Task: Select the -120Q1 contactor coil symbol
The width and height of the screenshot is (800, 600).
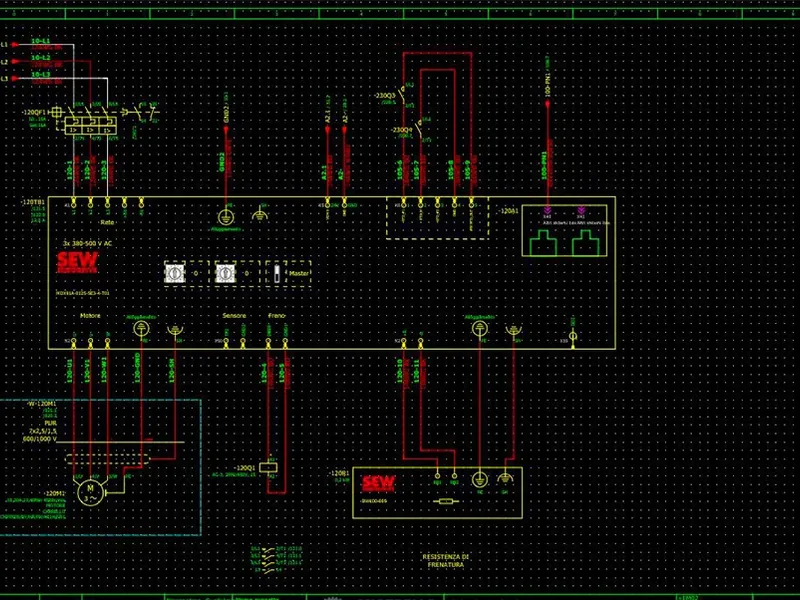Action: 268,467
